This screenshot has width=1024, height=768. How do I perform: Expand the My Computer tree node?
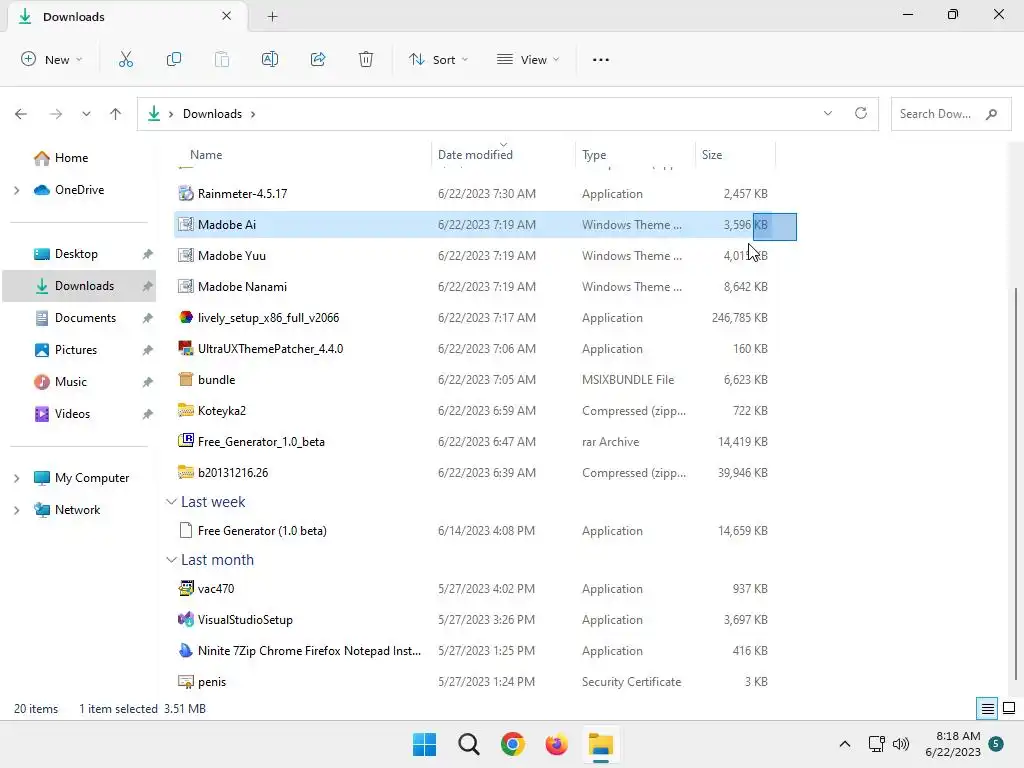[16, 478]
